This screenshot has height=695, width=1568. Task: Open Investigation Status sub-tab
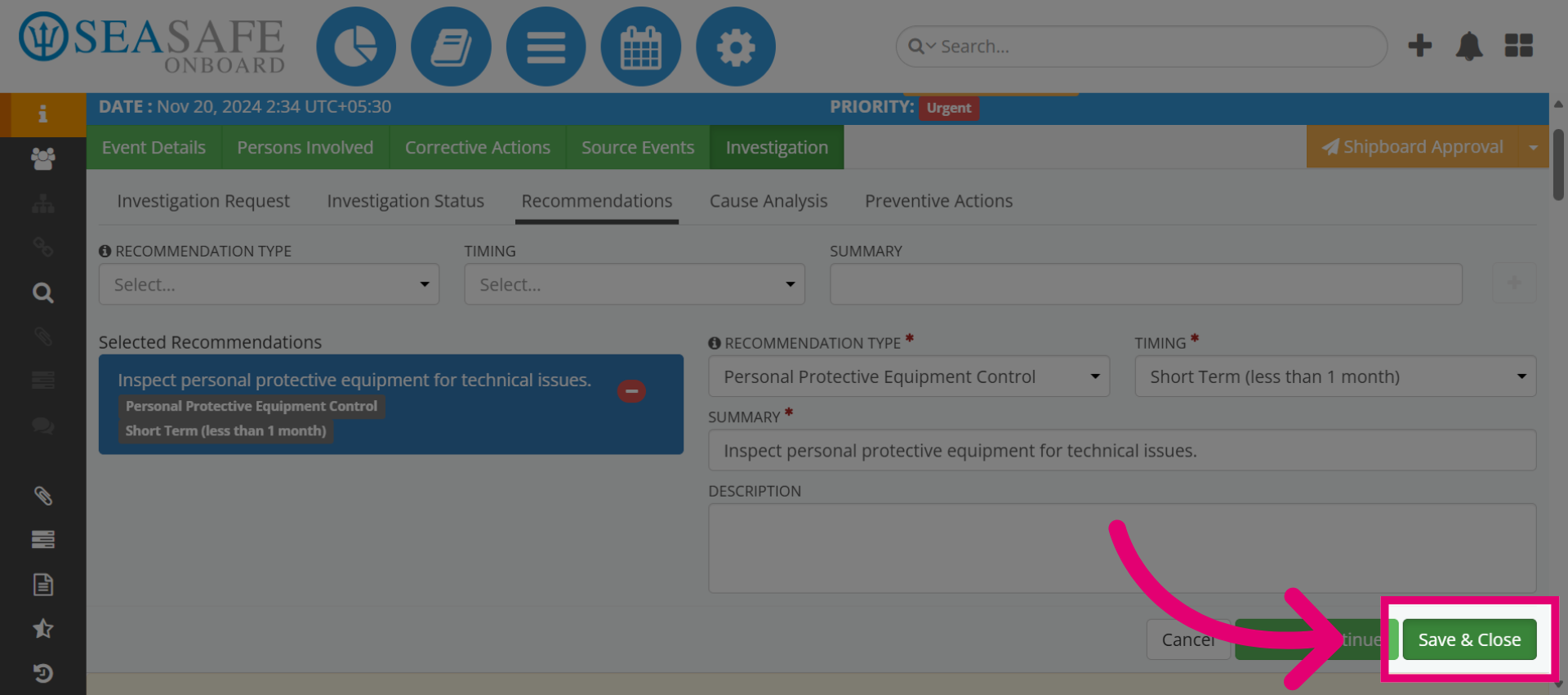(406, 201)
